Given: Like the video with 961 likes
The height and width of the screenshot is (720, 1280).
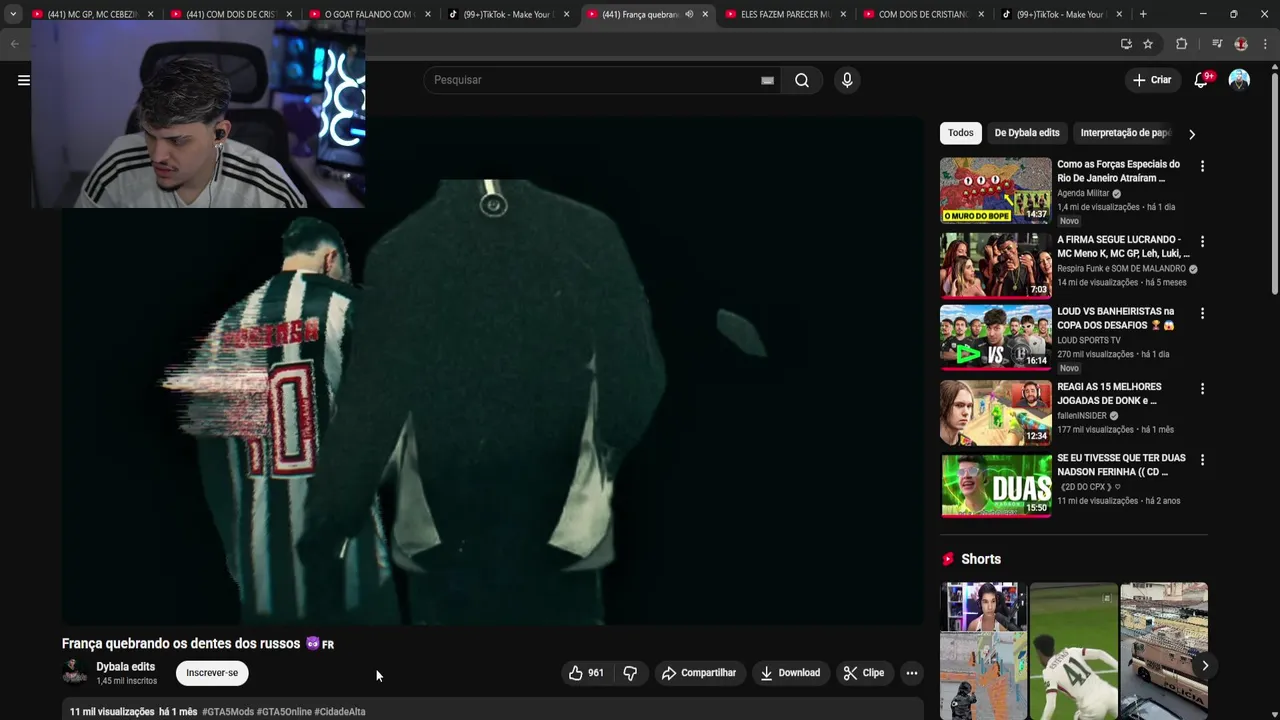Looking at the screenshot, I should (586, 673).
